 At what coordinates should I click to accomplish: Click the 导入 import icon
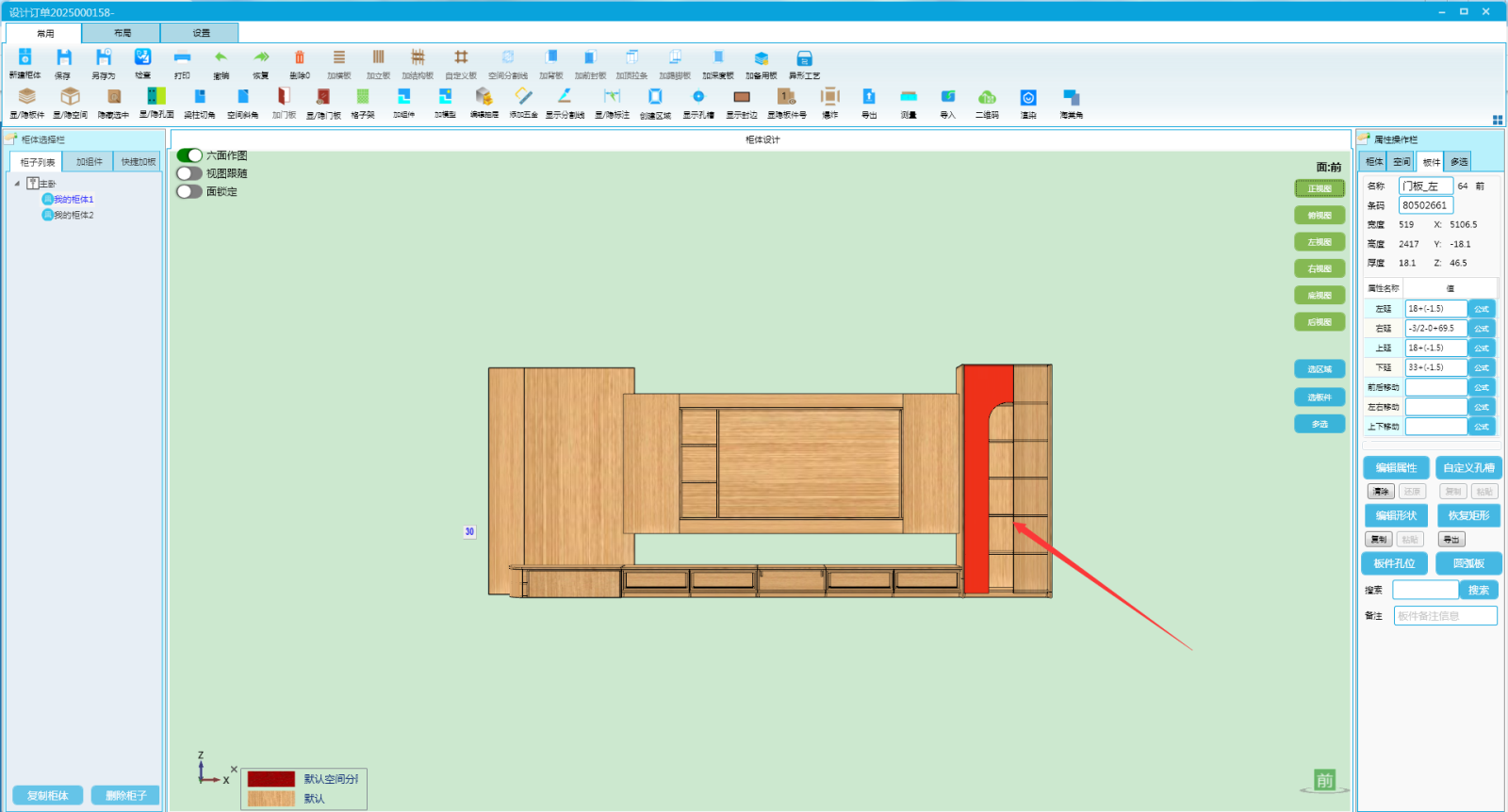coord(948,96)
